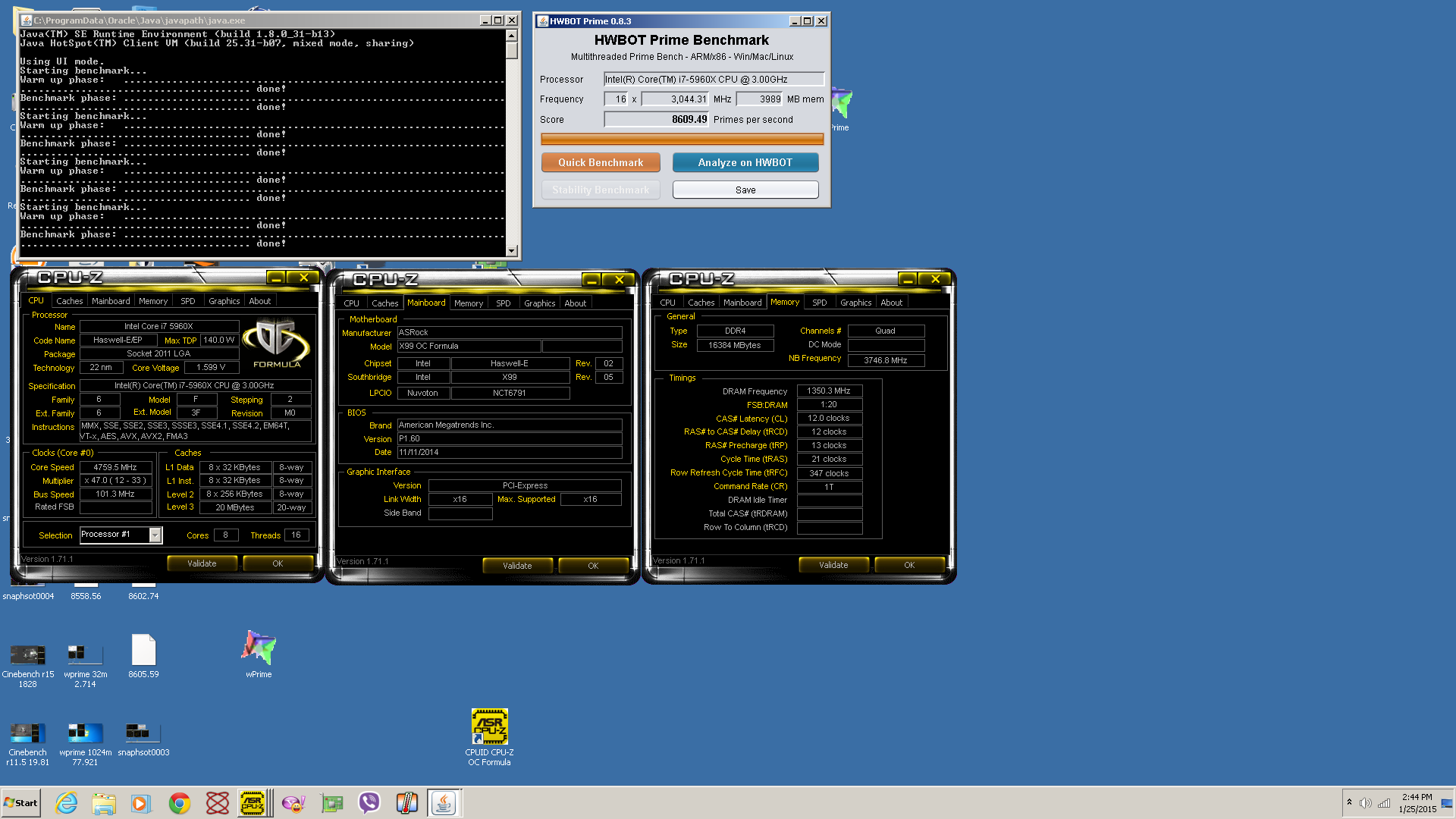
Task: Open wprime 1024m 77.921 screenshot file
Action: click(85, 744)
